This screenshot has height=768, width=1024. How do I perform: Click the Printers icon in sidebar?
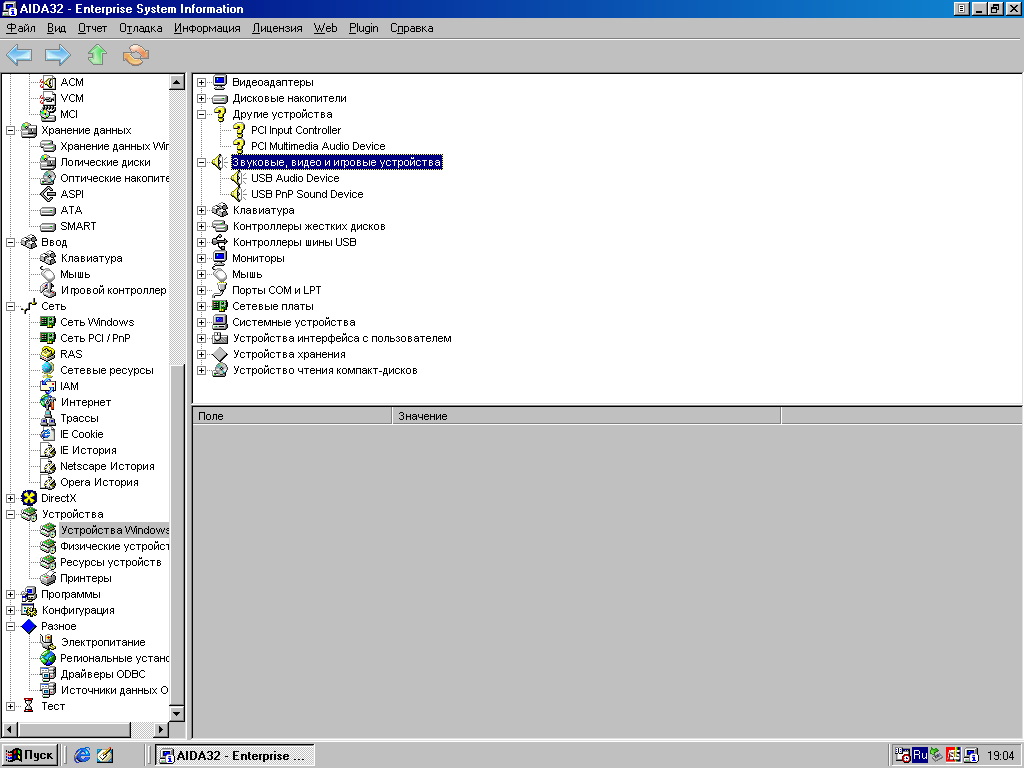[48, 579]
